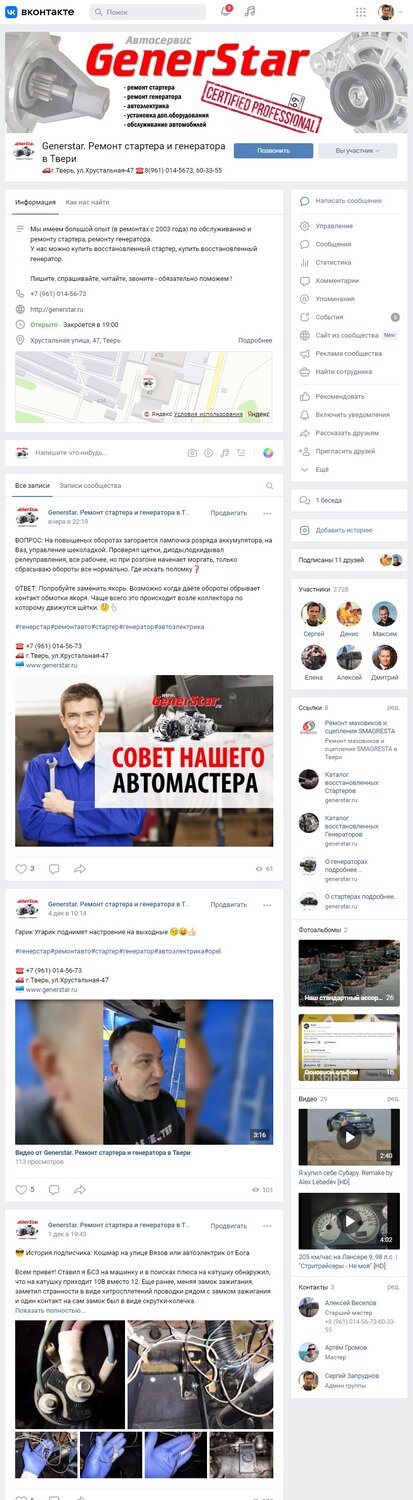Open the colorful post theme circle
Screen dimensions: 413x1500
pyautogui.click(x=268, y=453)
